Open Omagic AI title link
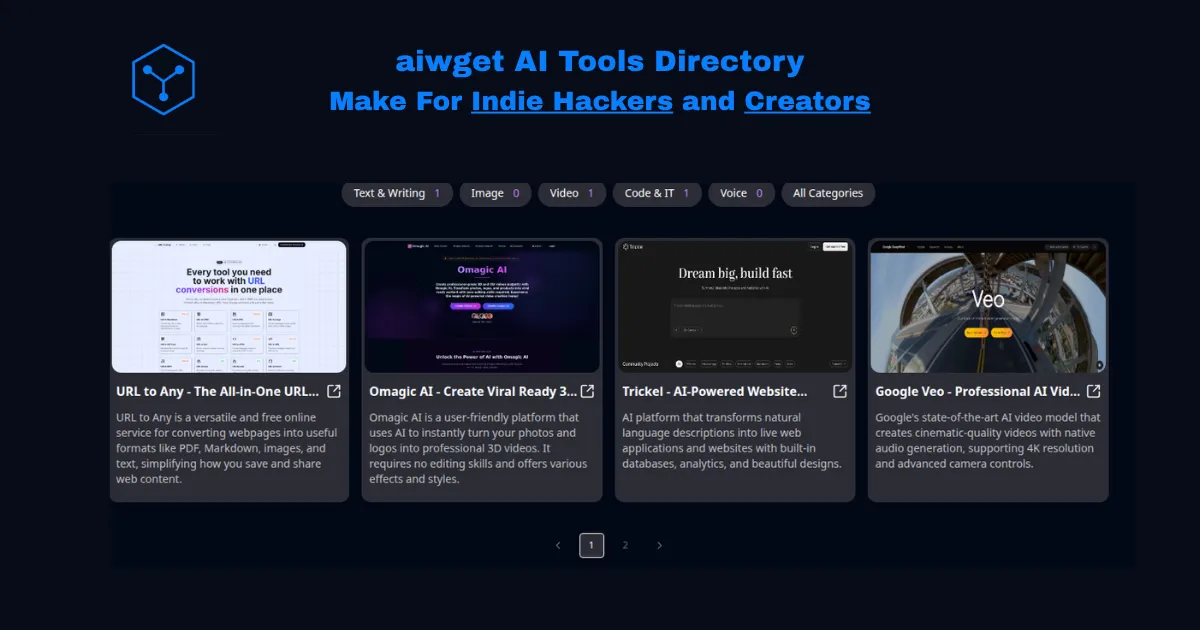The height and width of the screenshot is (630, 1200). [473, 391]
